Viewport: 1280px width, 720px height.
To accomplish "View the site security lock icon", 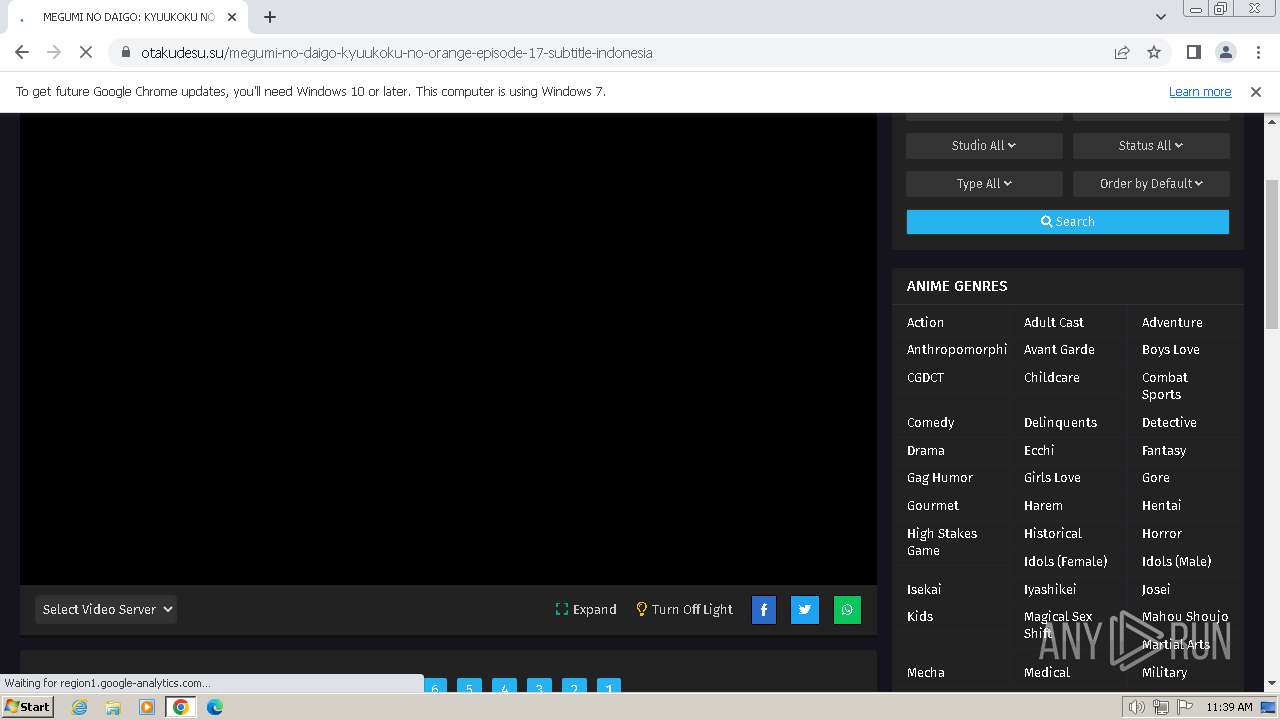I will pos(125,52).
